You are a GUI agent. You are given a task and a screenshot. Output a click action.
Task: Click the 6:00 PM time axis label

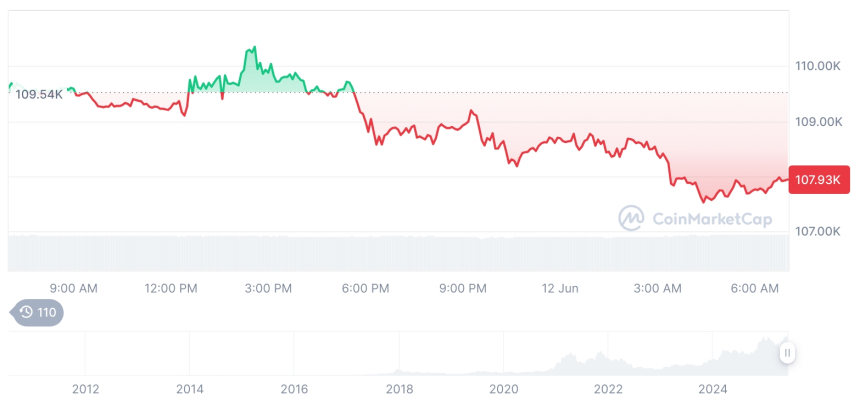coord(365,288)
